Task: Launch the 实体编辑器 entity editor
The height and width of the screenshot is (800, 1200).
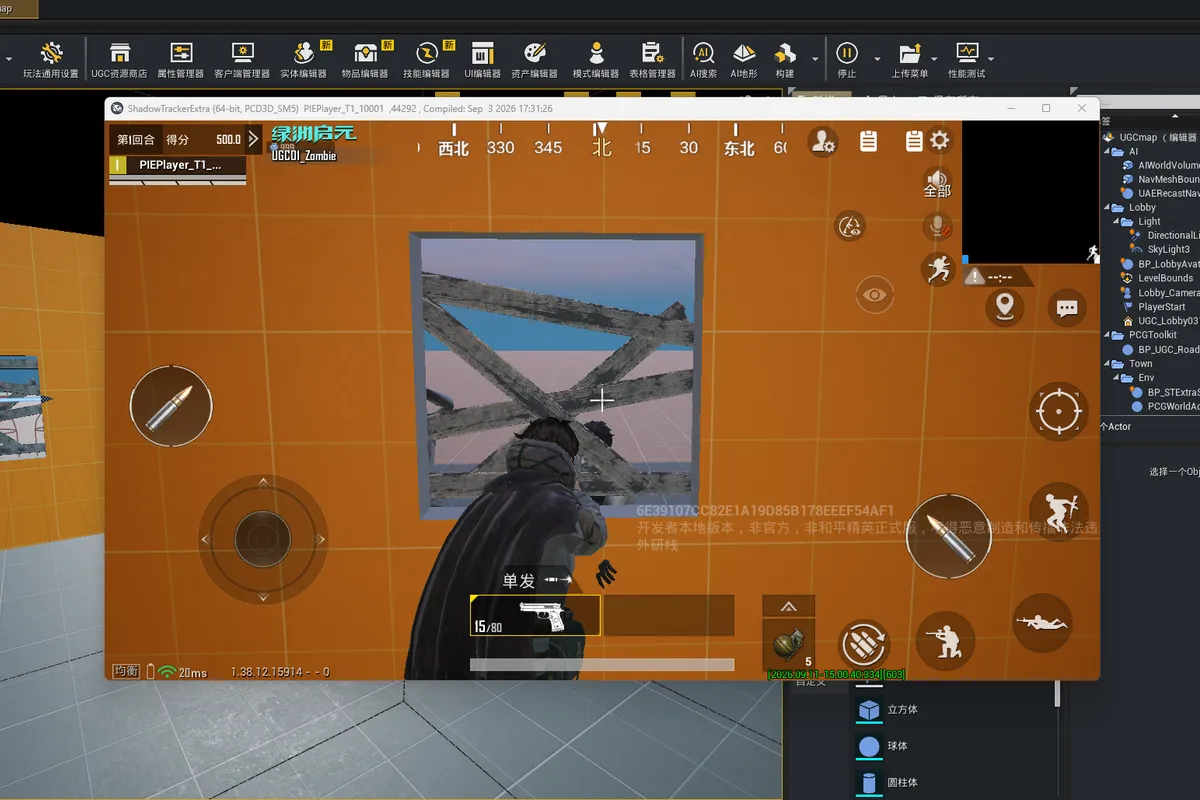Action: [x=304, y=60]
